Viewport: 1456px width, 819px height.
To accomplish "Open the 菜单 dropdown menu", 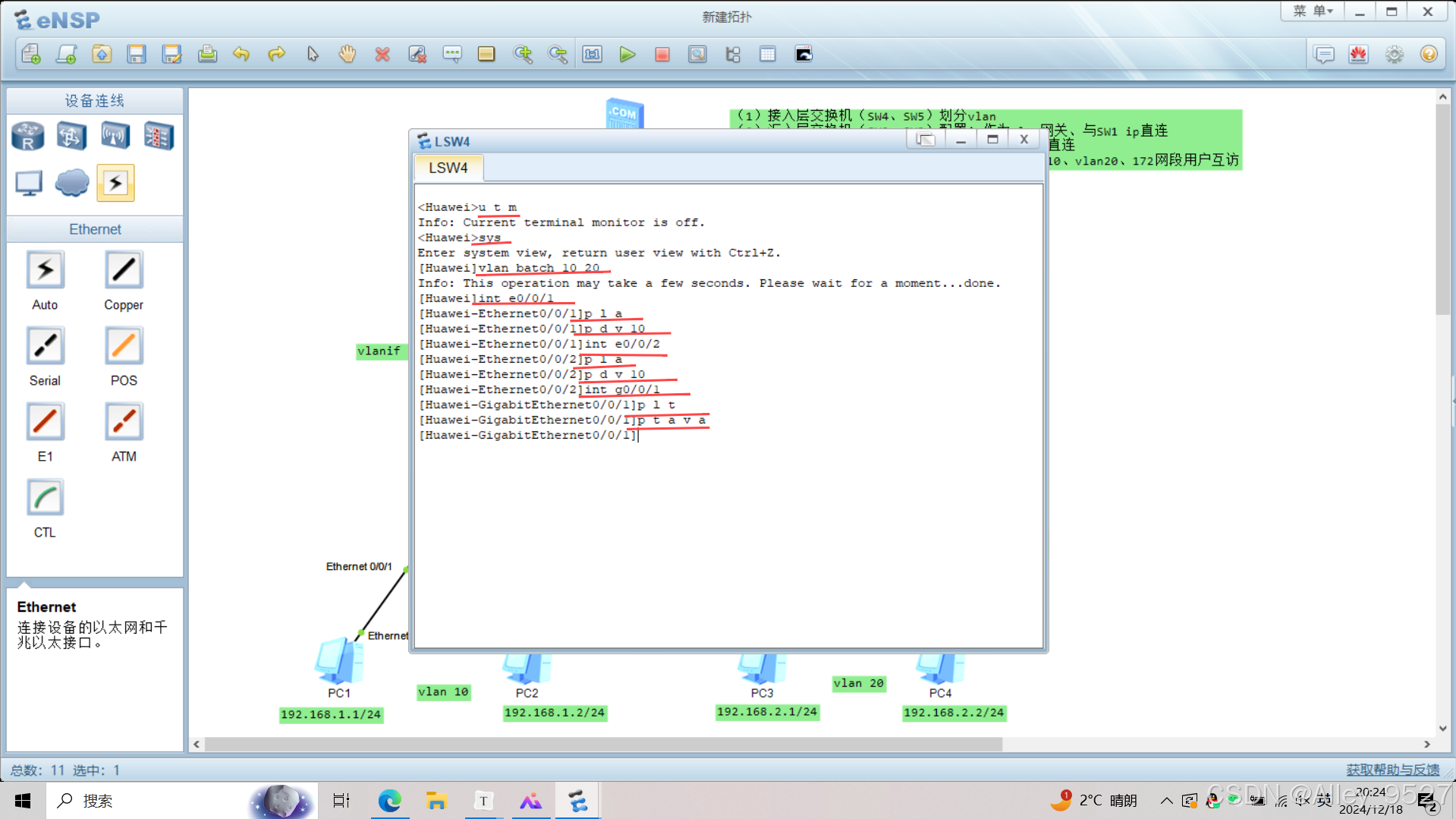I will click(1313, 11).
